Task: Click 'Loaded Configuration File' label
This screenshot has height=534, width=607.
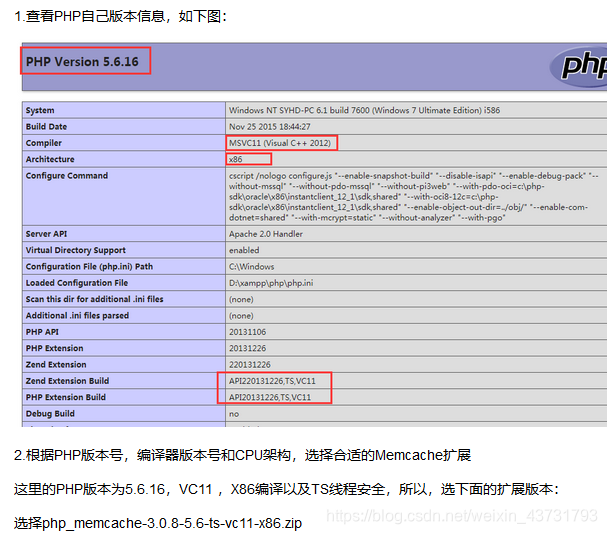Action: 77,283
